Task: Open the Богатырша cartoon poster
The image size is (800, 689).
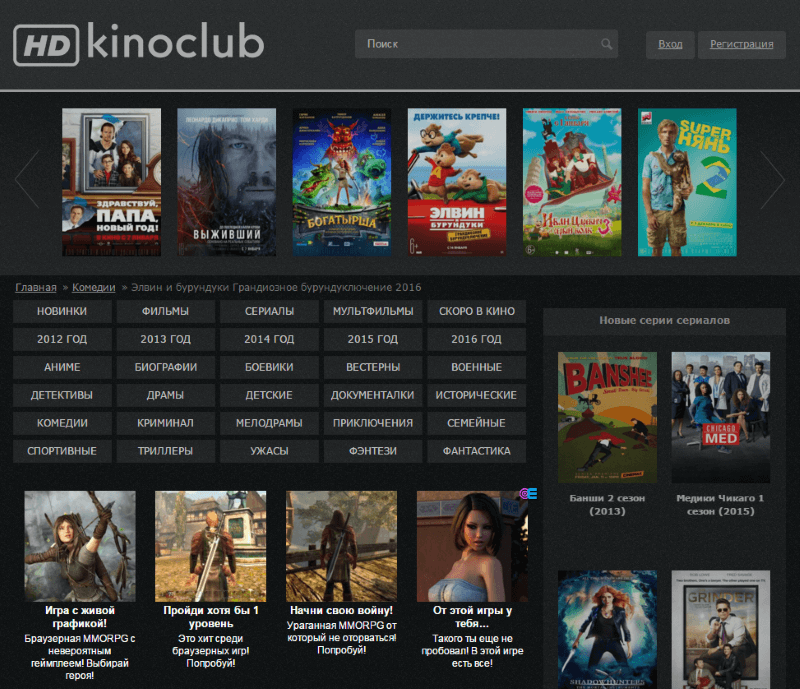Action: click(x=342, y=182)
